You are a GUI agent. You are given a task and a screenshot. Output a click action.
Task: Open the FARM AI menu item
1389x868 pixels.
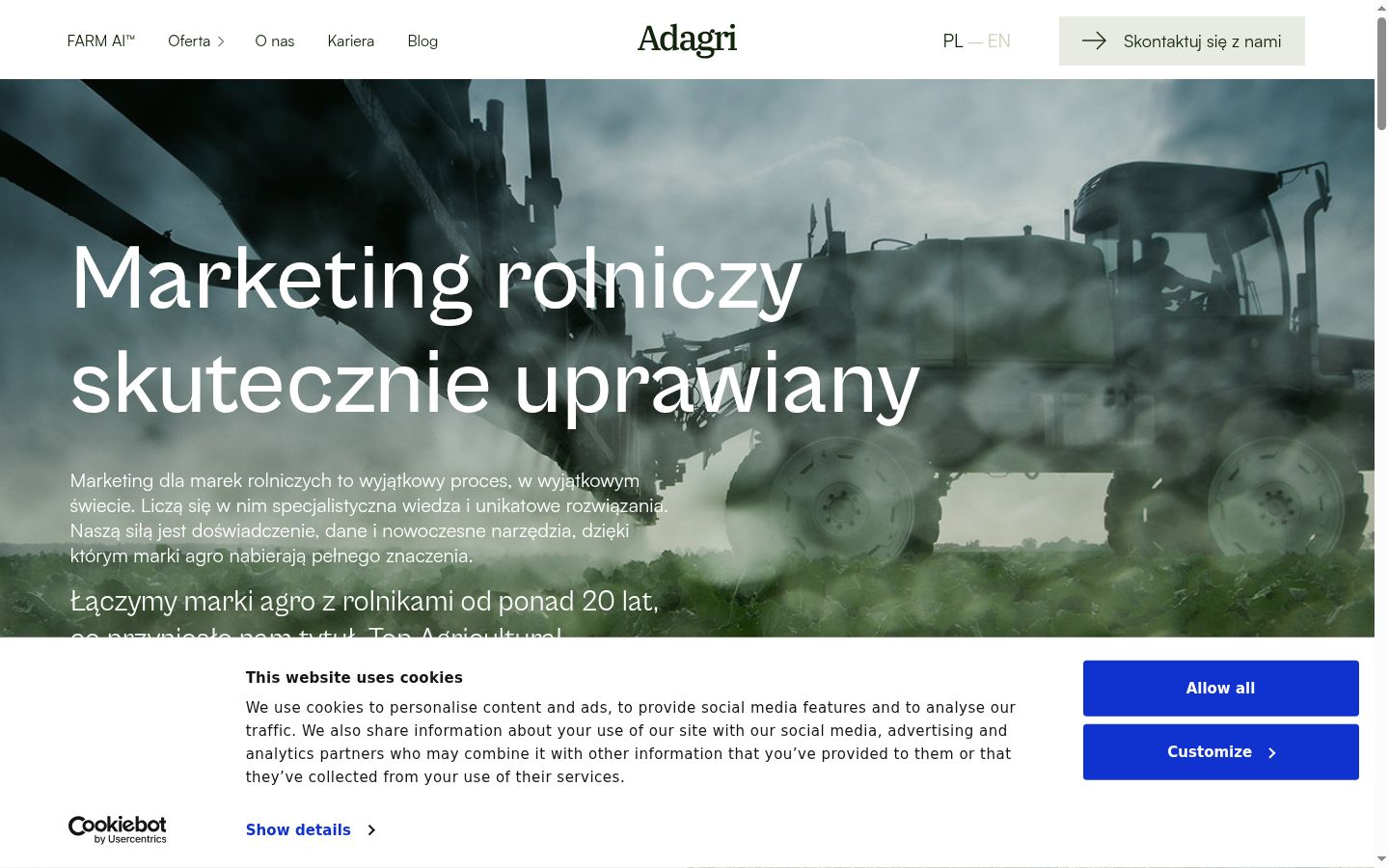(101, 41)
